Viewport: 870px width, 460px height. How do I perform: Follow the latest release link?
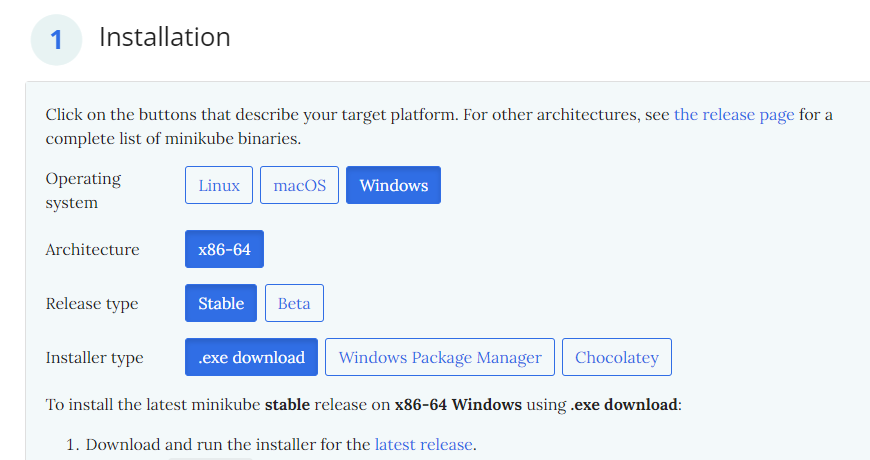[x=424, y=444]
